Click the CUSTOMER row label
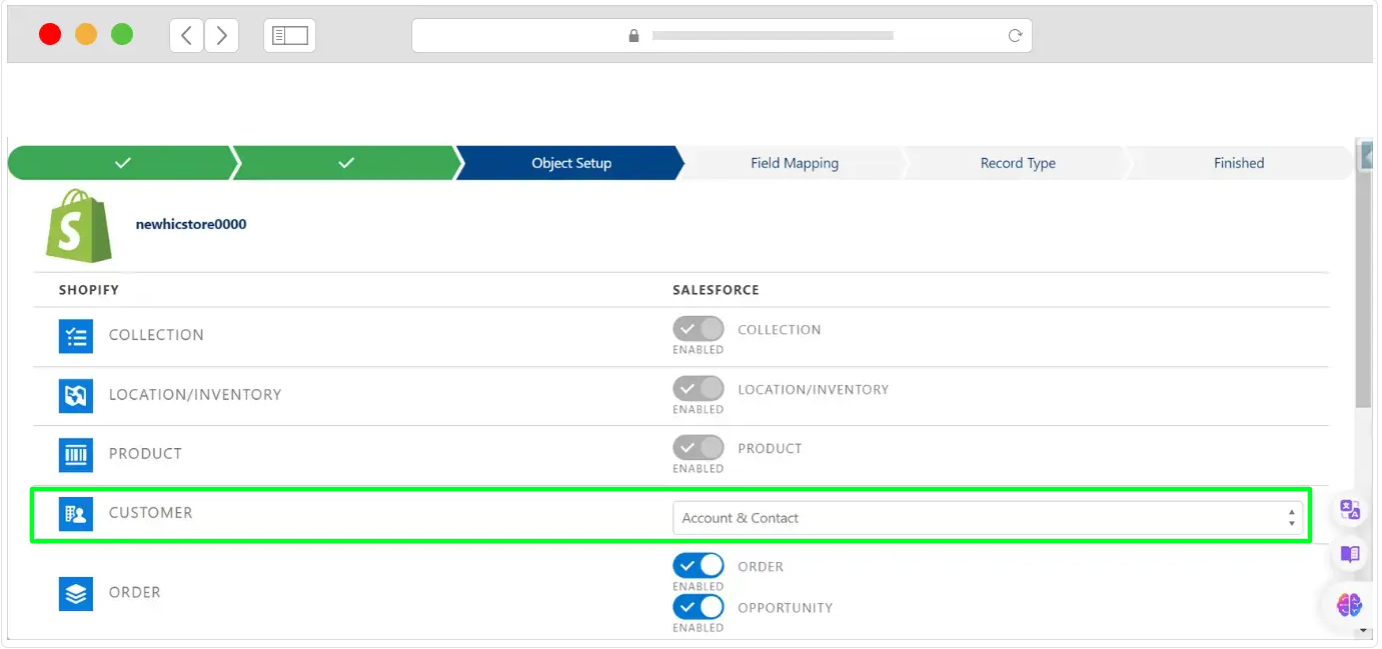The height and width of the screenshot is (649, 1382). coord(151,513)
